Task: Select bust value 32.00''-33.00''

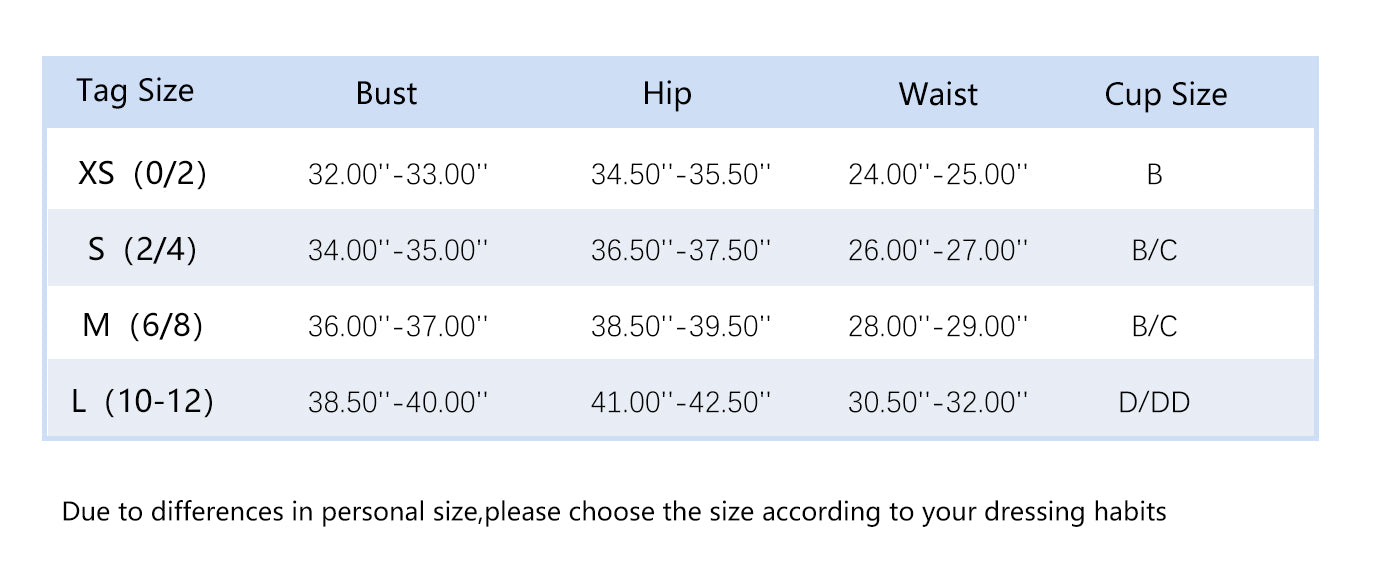Action: tap(398, 175)
